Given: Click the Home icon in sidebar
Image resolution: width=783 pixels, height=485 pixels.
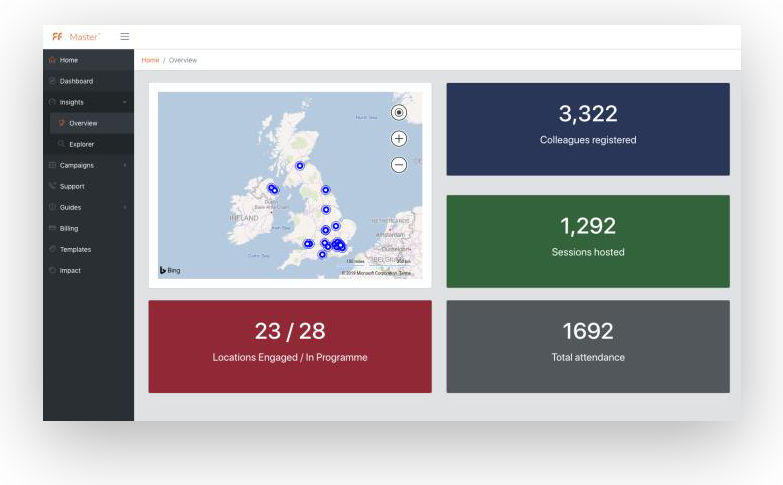Looking at the screenshot, I should coord(52,60).
